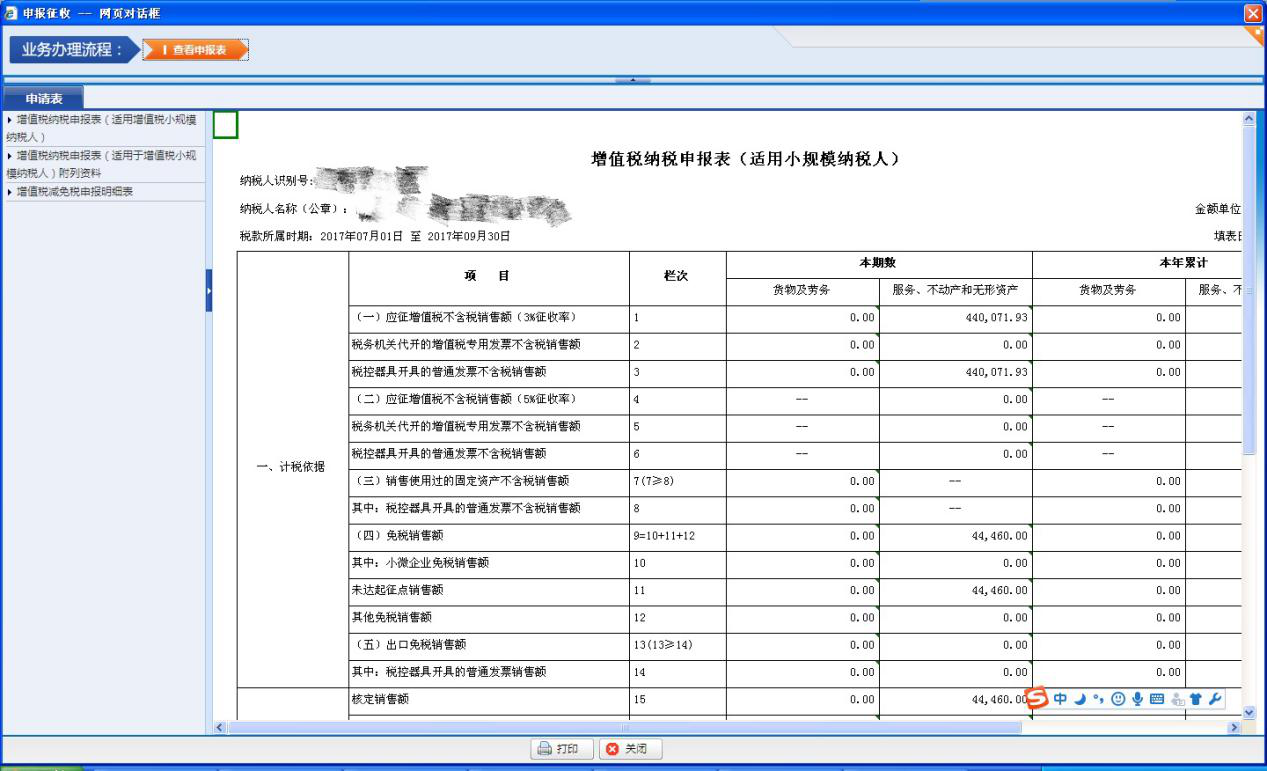The height and width of the screenshot is (771, 1267).
Task: Toggle Chinese/English input mode (中)
Action: [x=1060, y=698]
